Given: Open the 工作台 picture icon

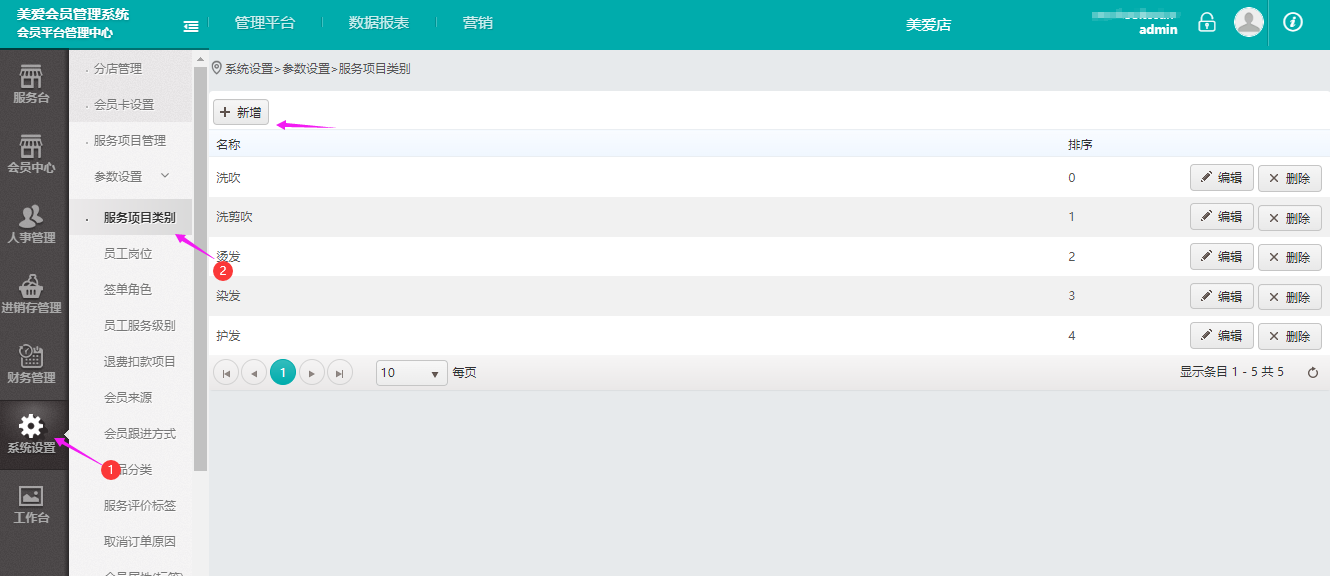Looking at the screenshot, I should pyautogui.click(x=31, y=497).
